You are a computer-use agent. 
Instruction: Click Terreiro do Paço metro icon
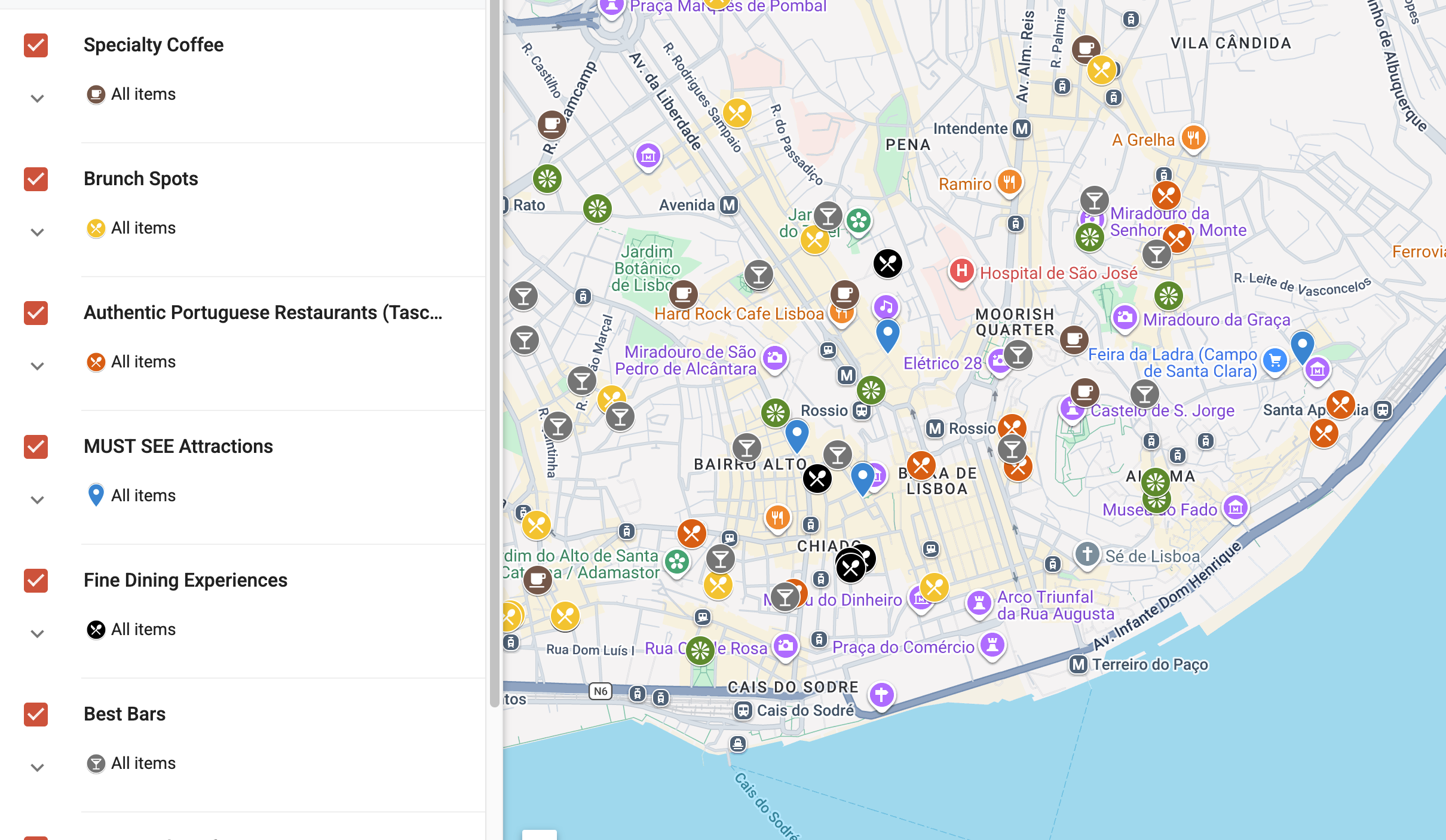(1079, 664)
